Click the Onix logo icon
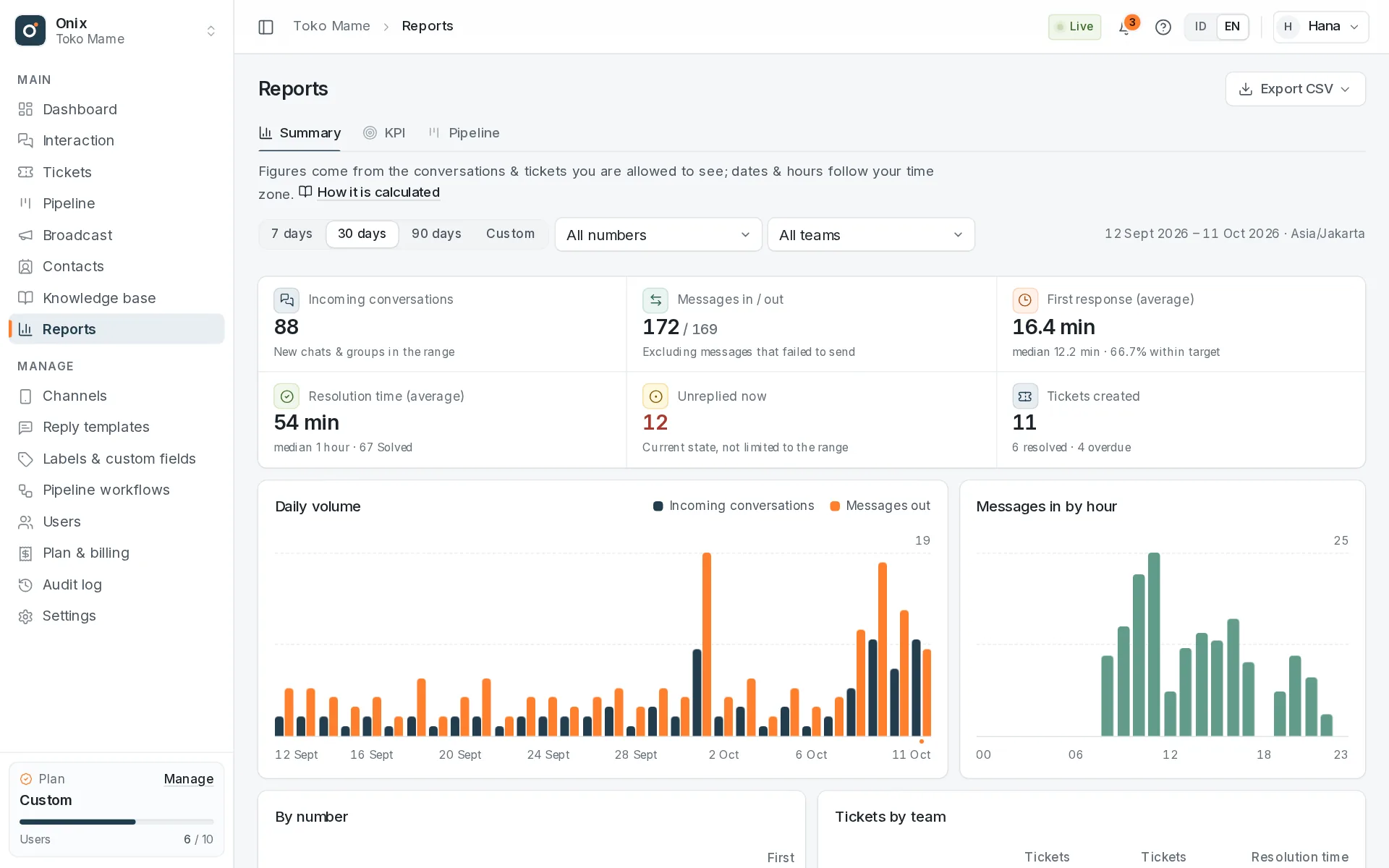The height and width of the screenshot is (868, 1389). (30, 30)
